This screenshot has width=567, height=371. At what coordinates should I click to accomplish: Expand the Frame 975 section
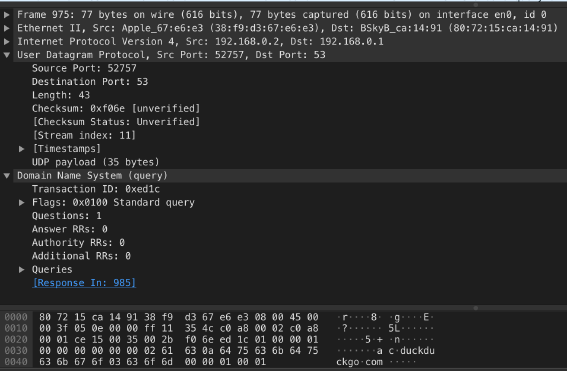tap(7, 15)
